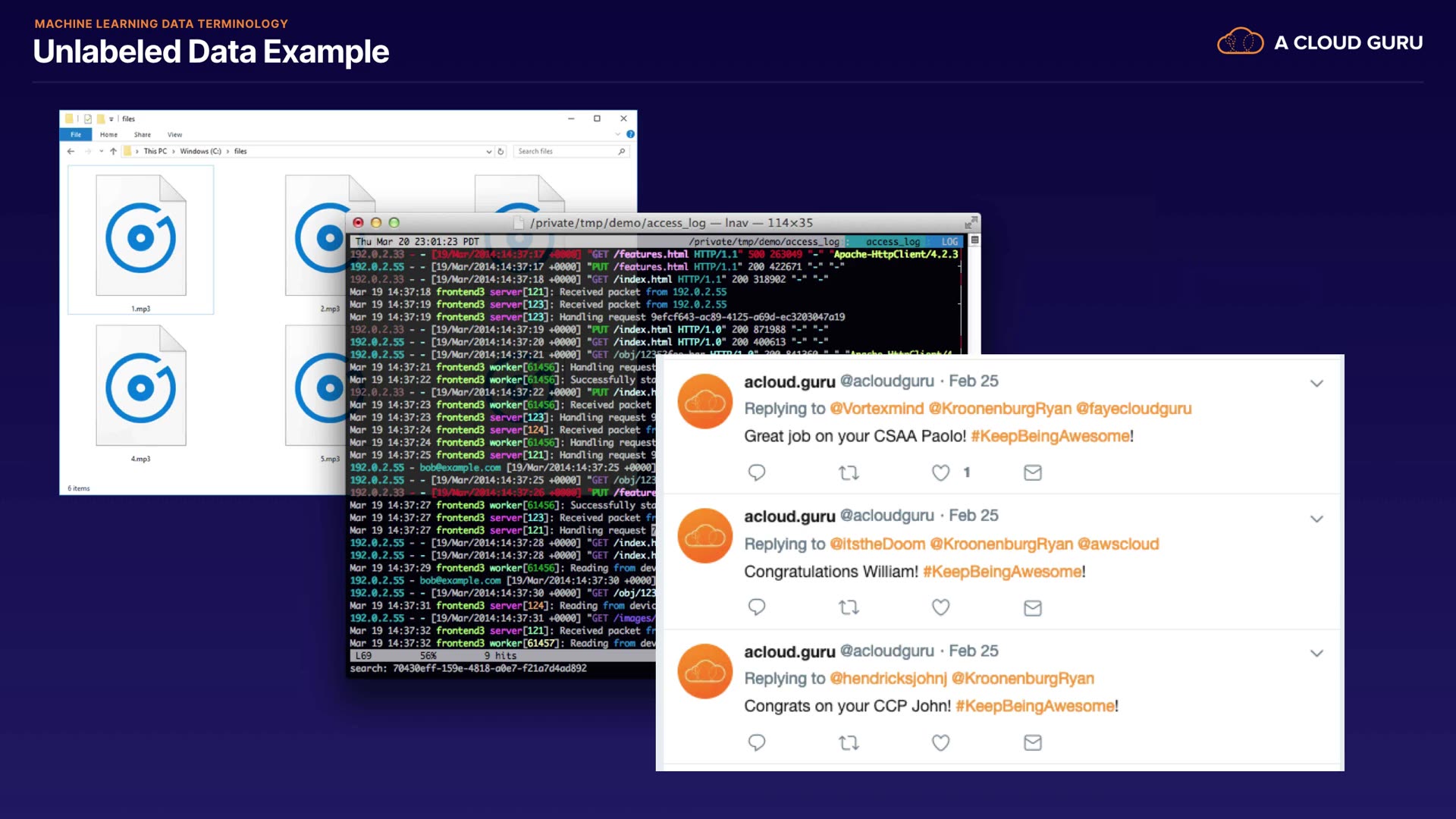Screen dimensions: 1456x819
Task: Open chevron menu on first acloud.guru tweet
Action: [1316, 383]
